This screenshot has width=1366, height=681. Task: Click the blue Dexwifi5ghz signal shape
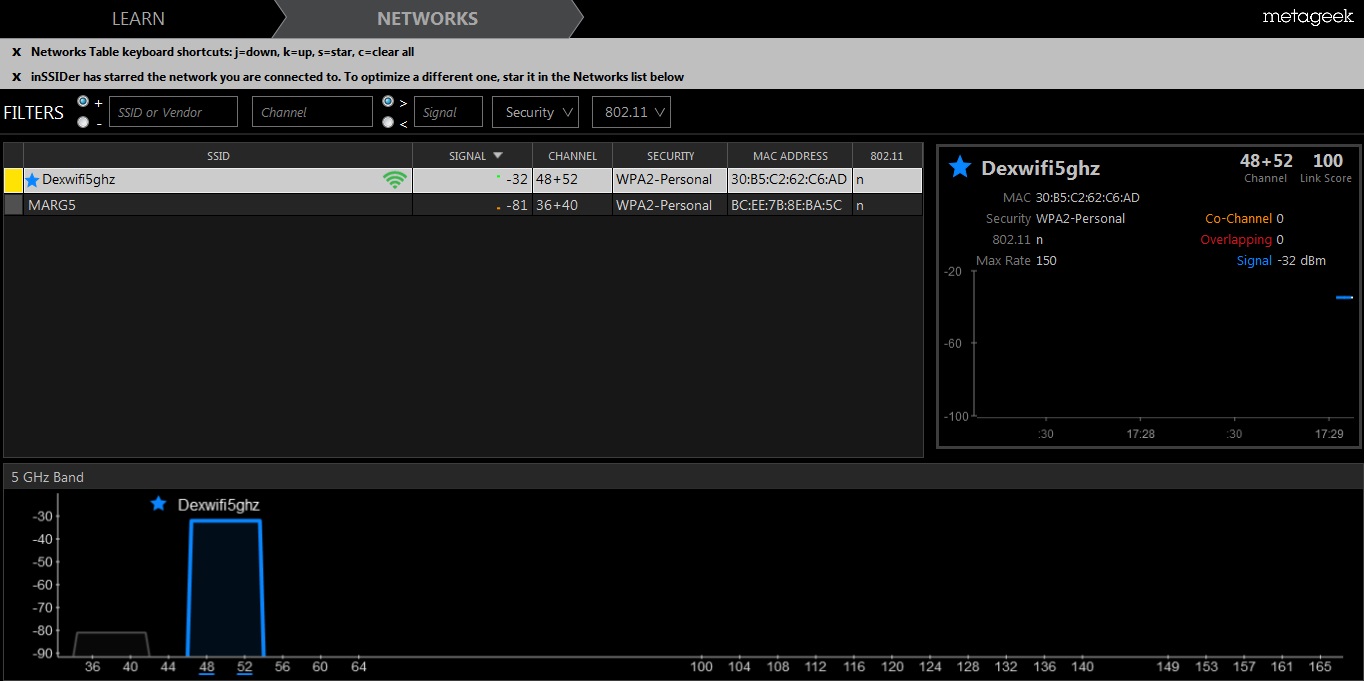pos(225,588)
